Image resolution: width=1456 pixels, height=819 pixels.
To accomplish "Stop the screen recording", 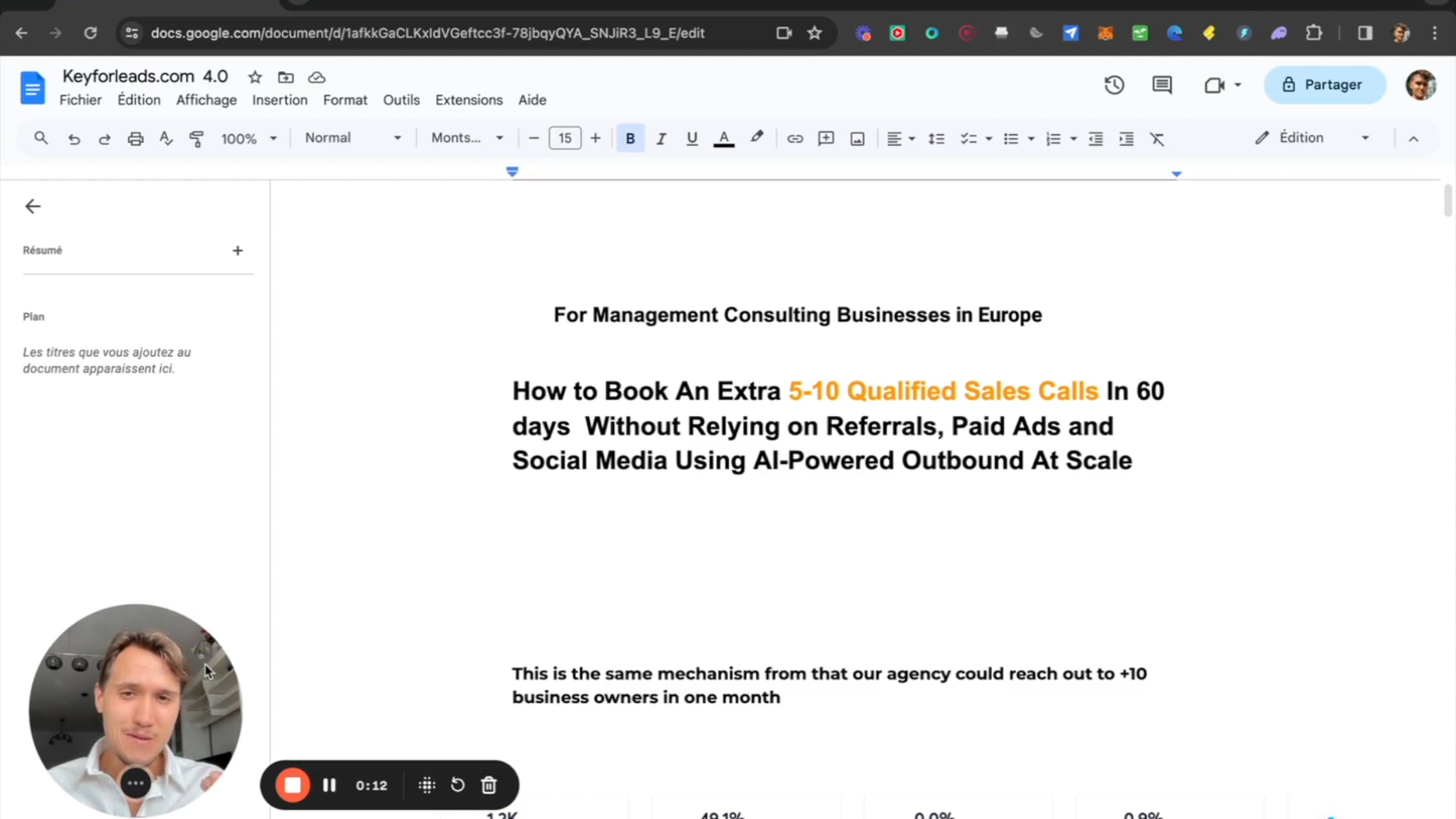I will point(292,785).
